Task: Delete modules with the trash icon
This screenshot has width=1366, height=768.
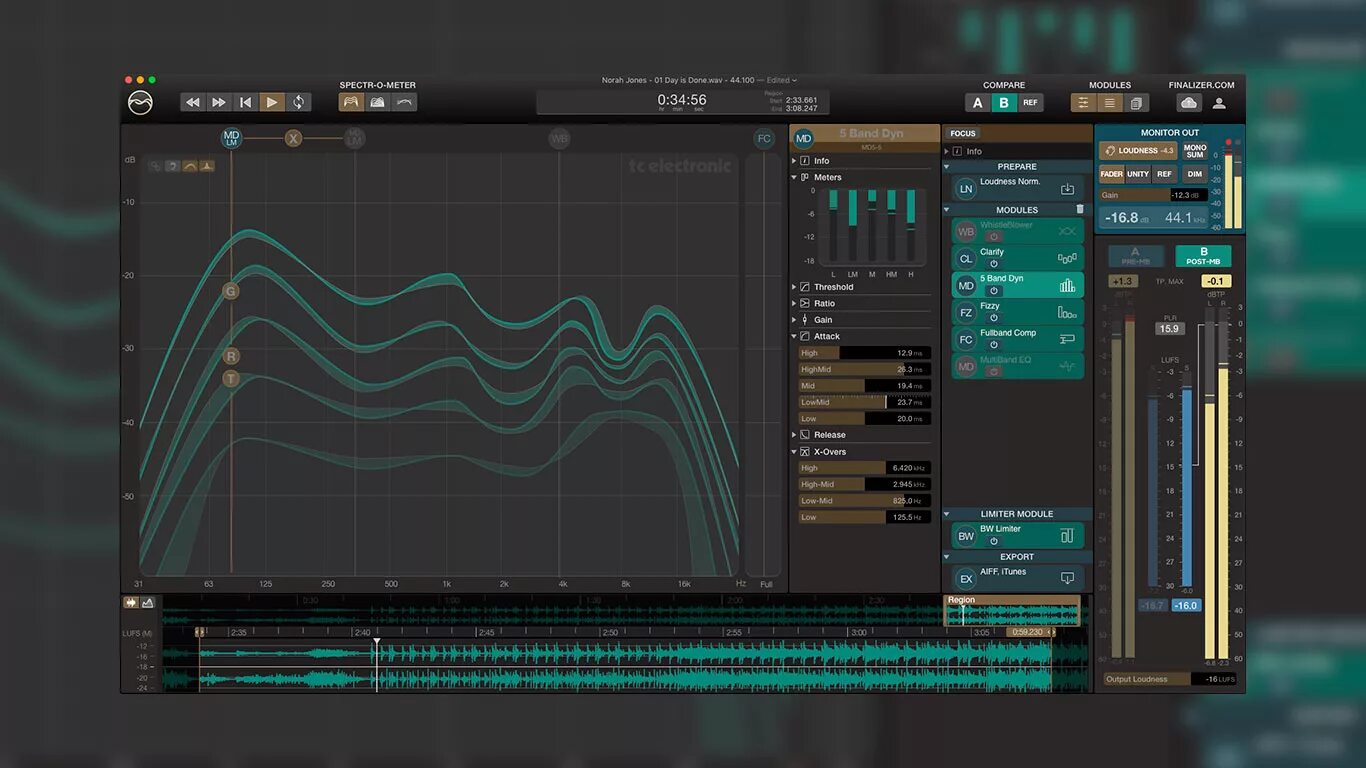Action: 1080,209
